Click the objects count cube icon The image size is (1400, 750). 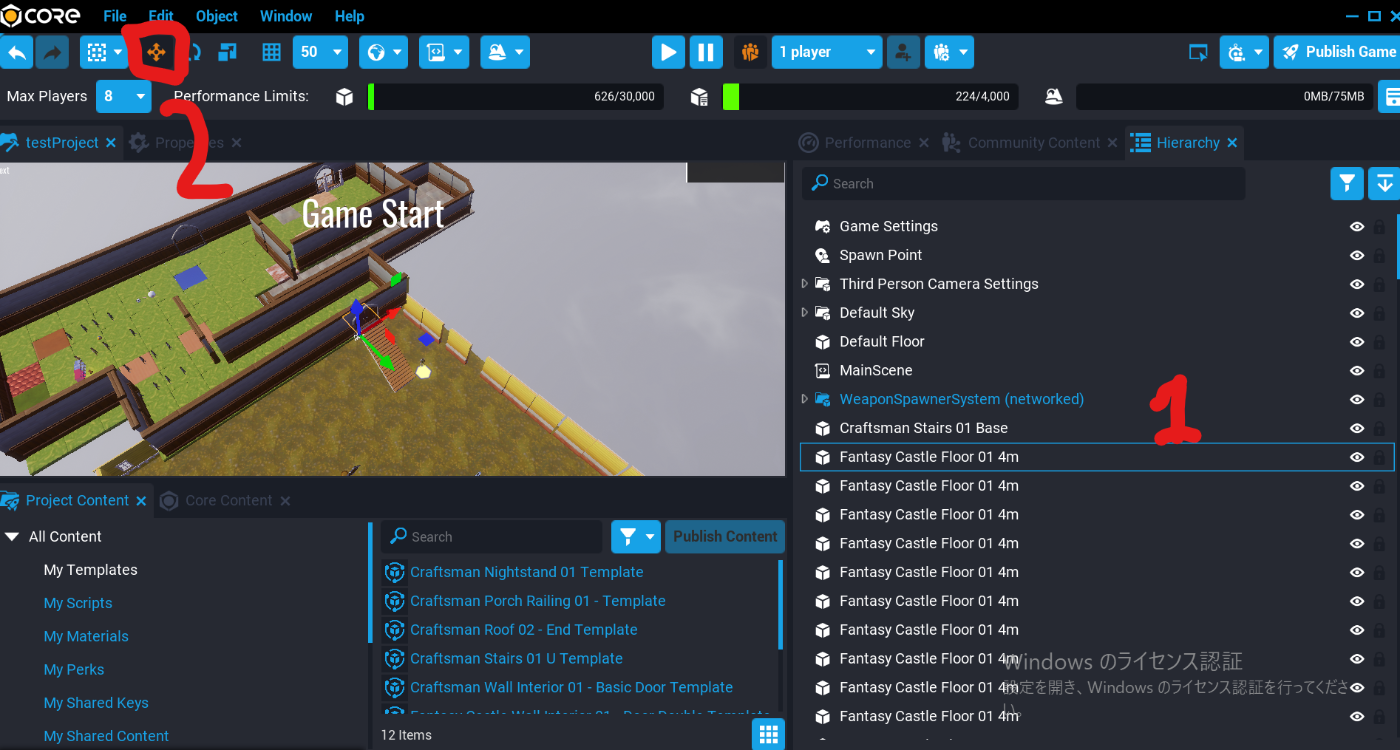pyautogui.click(x=344, y=97)
